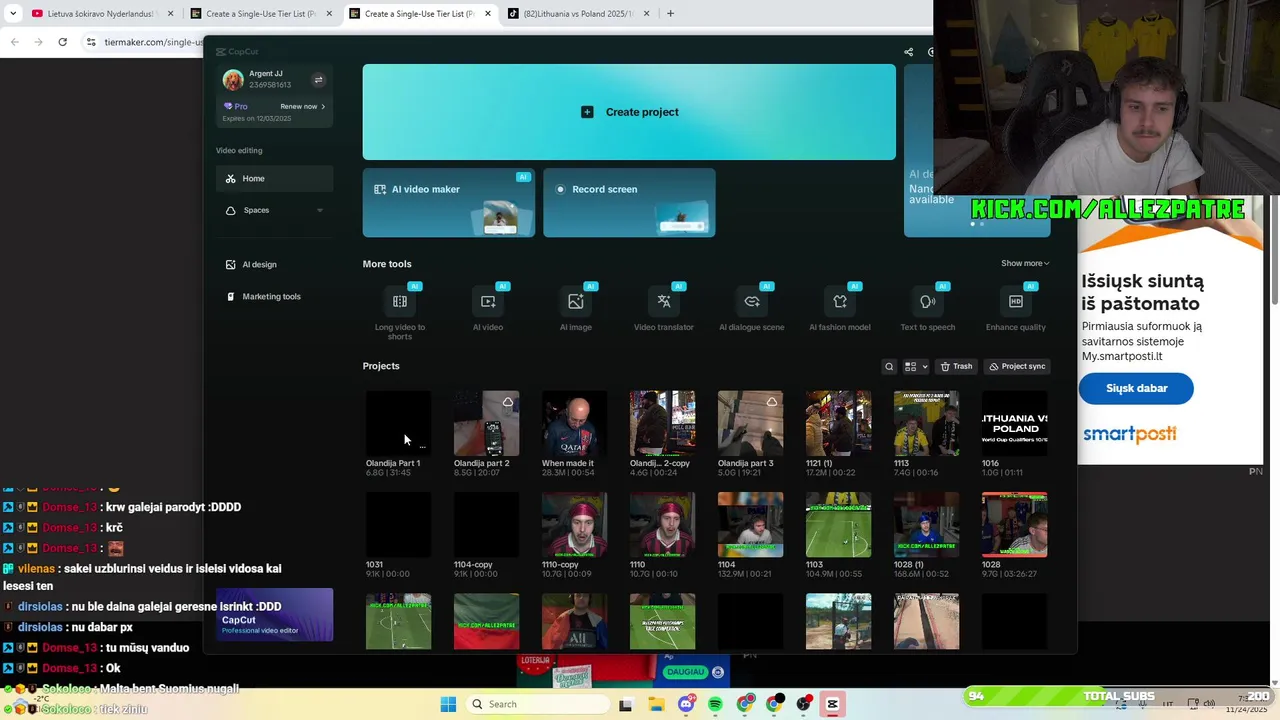Open the Olandija part 3 project
The height and width of the screenshot is (720, 1280).
coord(750,423)
